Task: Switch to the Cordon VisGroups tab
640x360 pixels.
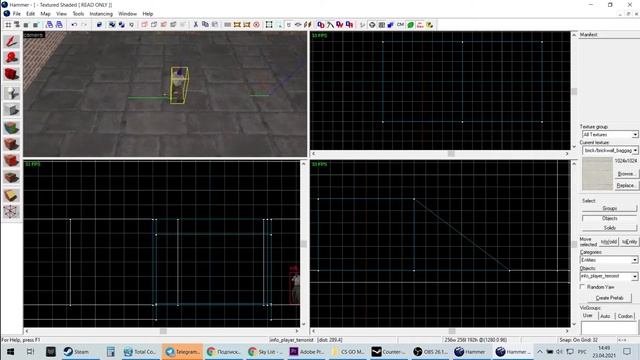Action: point(625,316)
